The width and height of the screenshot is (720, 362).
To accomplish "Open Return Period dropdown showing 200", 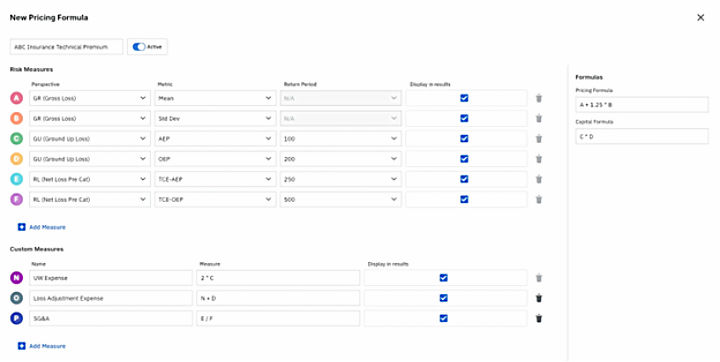I will 341,158.
